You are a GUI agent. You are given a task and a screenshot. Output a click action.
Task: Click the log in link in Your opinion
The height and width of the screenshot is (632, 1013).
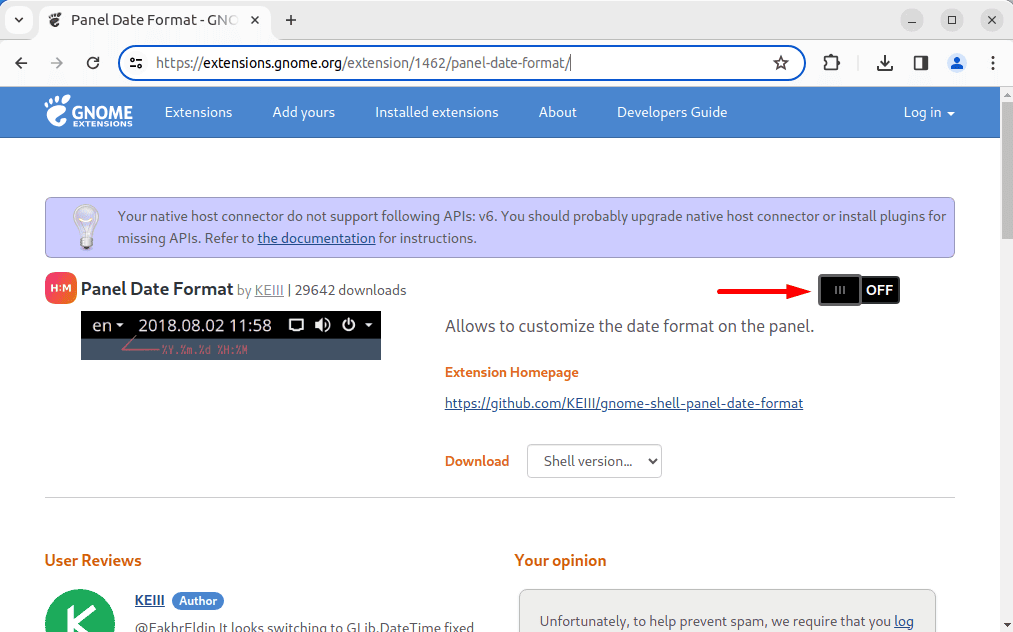[903, 622]
